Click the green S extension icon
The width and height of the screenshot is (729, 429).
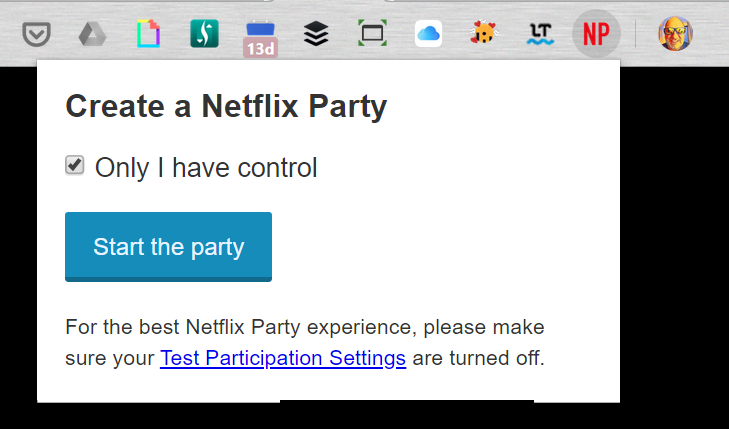(205, 33)
